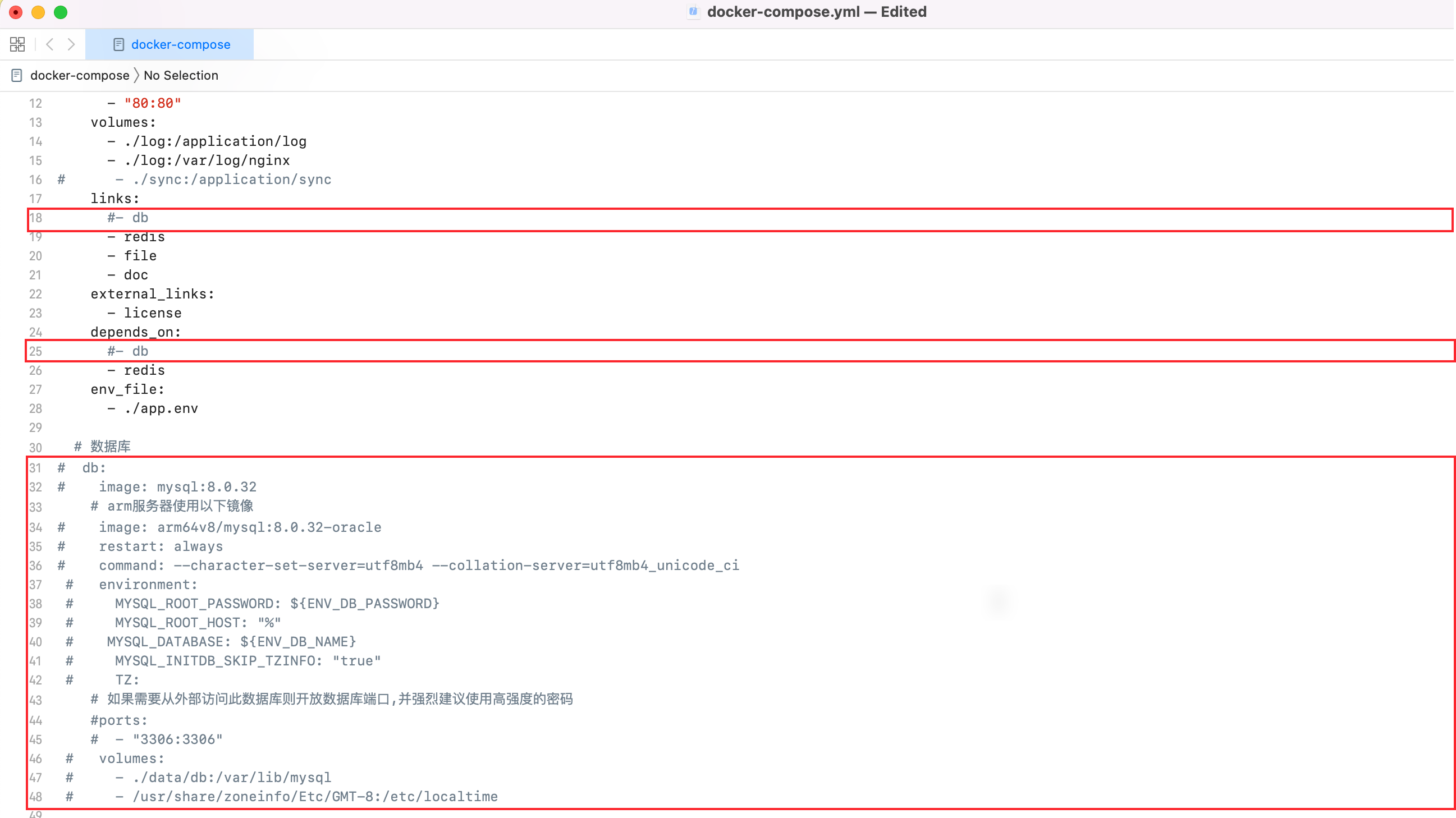
Task: Open the docker-compose breadcrumb item
Action: pyautogui.click(x=80, y=75)
